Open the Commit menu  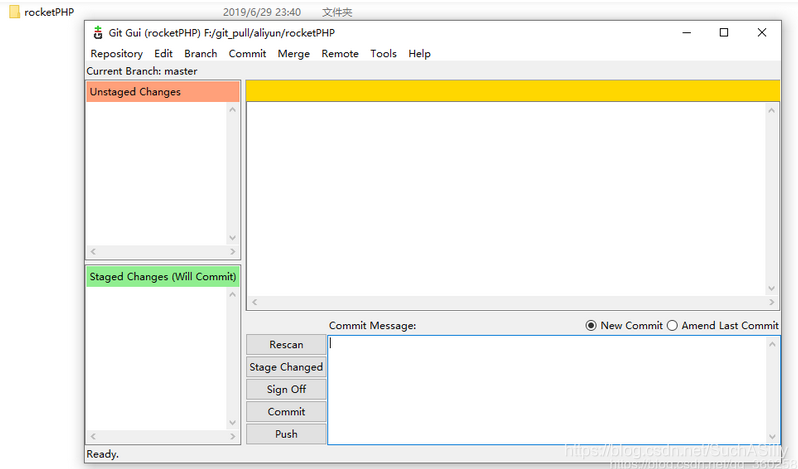pos(247,53)
